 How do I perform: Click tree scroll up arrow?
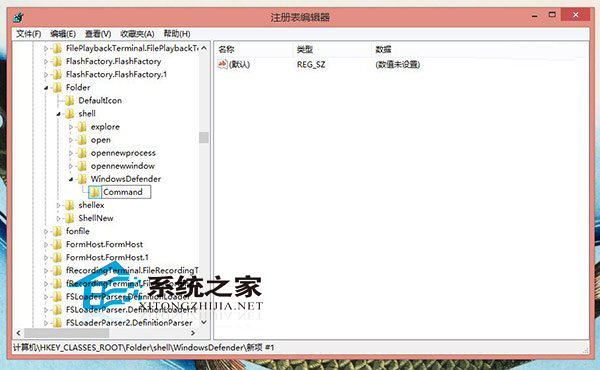point(204,48)
